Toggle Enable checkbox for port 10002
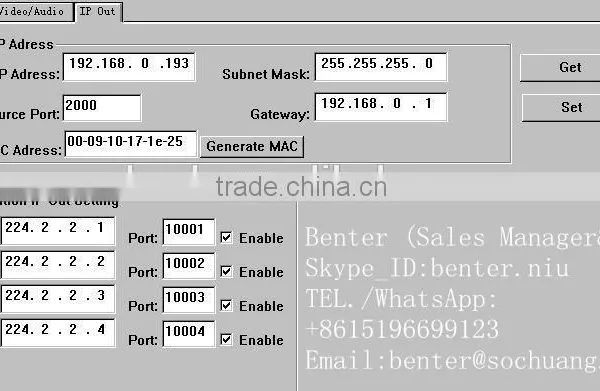 [226, 272]
